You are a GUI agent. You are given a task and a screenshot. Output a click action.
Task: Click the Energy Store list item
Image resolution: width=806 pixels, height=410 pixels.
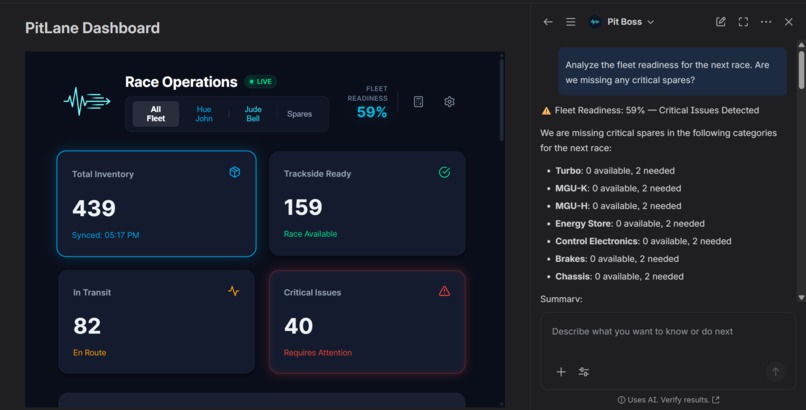click(x=630, y=223)
